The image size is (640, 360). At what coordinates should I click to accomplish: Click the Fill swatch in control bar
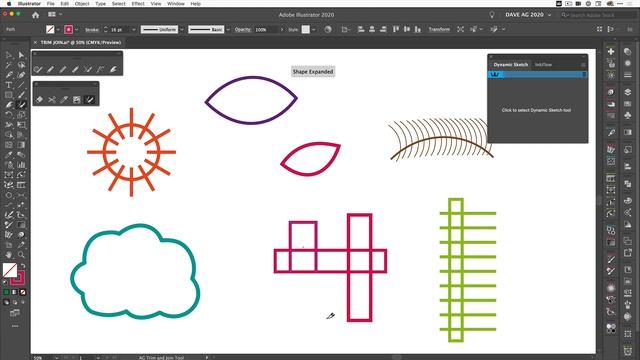(50, 29)
